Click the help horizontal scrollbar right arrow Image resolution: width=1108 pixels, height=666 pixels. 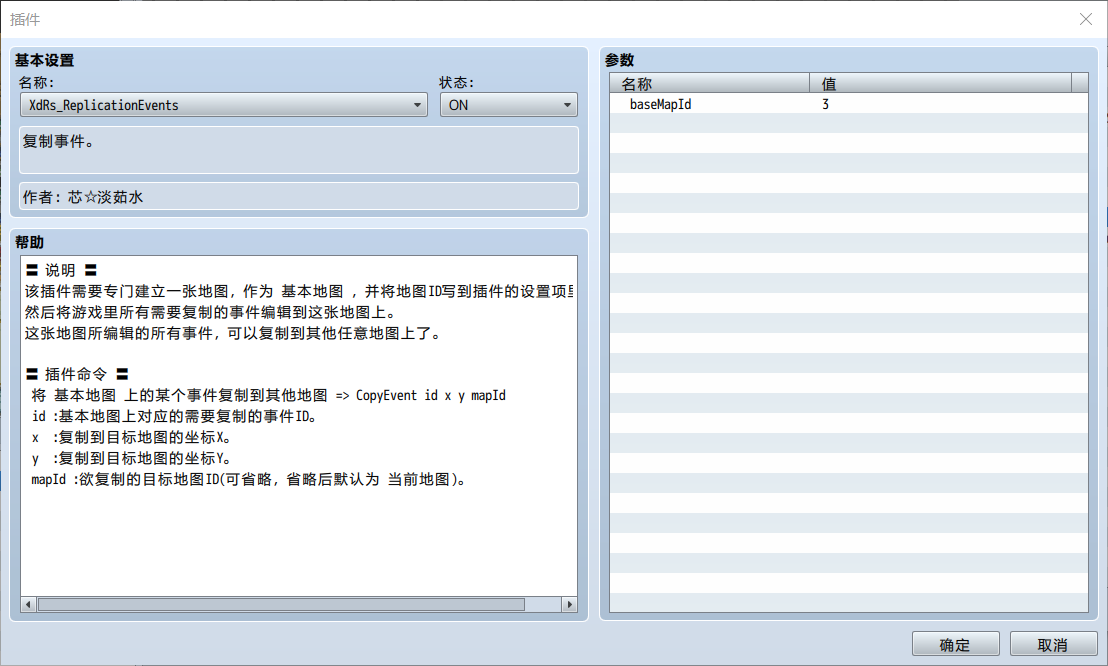point(570,604)
